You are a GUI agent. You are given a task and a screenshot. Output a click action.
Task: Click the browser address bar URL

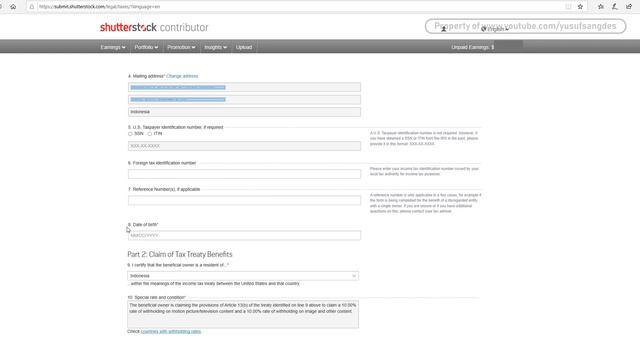pyautogui.click(x=100, y=7)
